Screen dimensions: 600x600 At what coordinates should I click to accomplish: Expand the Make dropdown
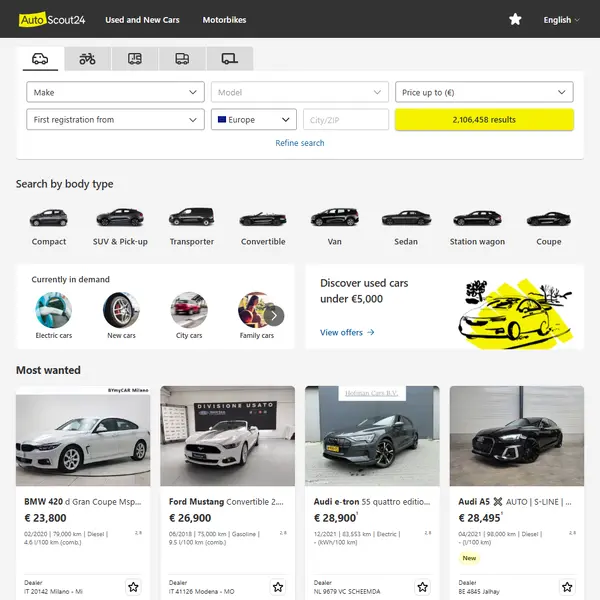115,92
